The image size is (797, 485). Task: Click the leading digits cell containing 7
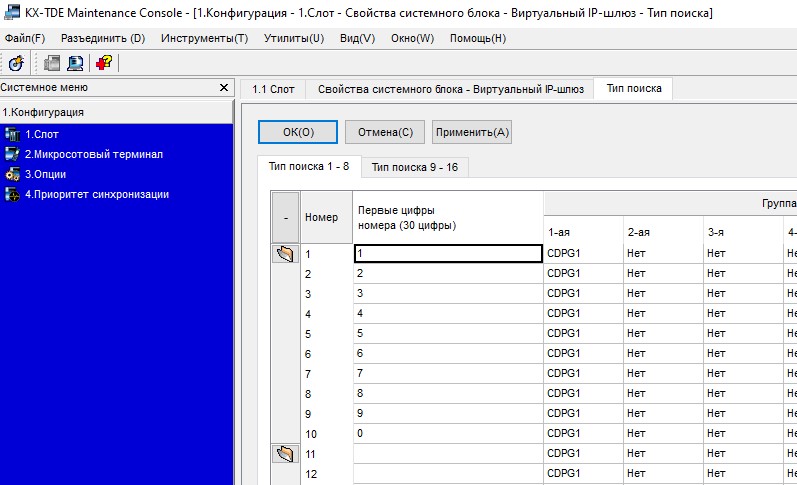(448, 374)
